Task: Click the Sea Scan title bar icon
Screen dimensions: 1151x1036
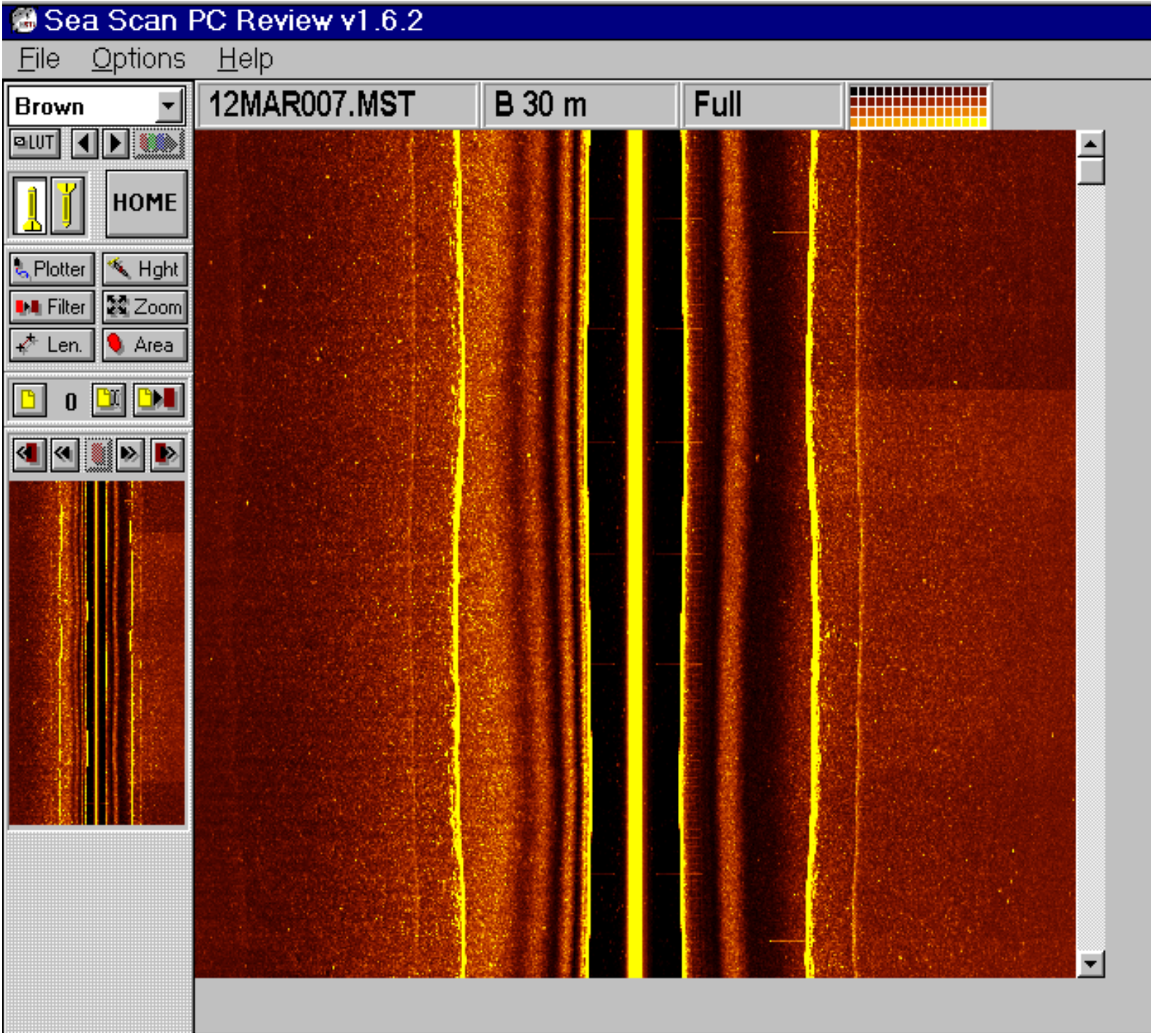Action: click(25, 20)
